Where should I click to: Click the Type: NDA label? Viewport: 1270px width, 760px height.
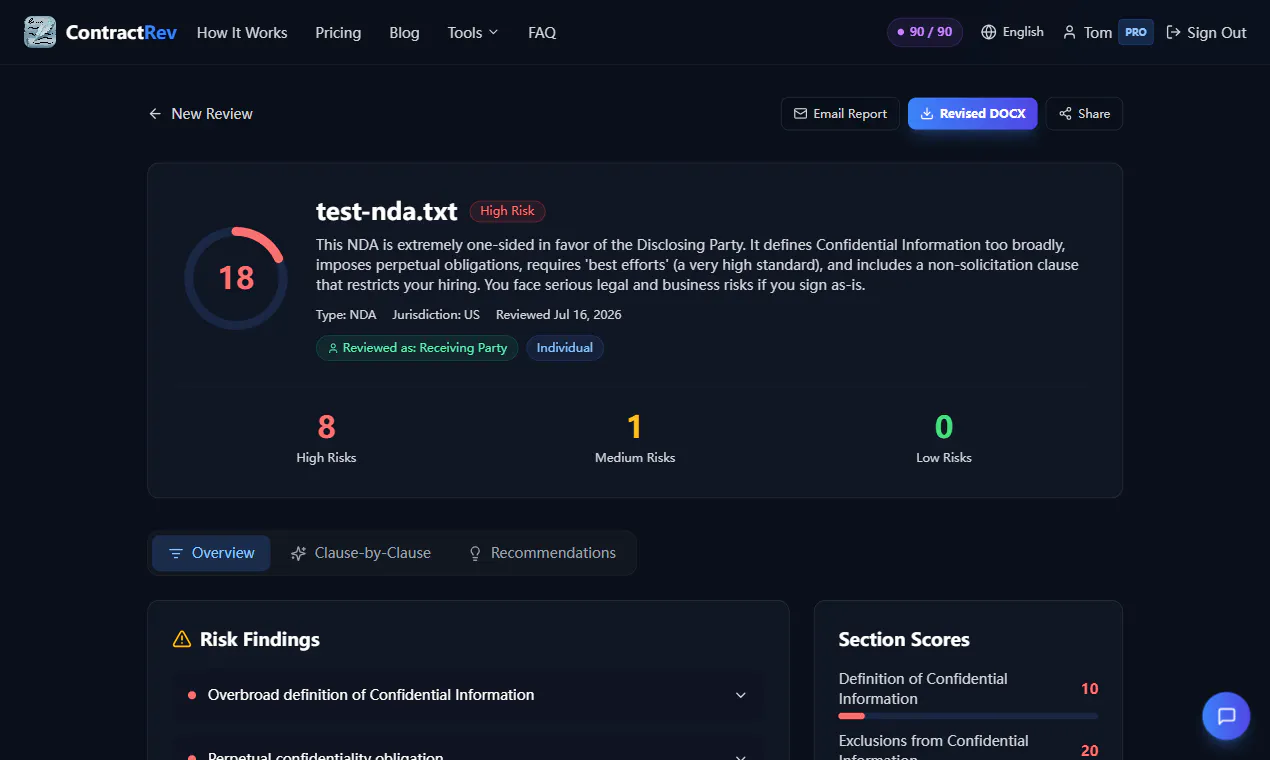coord(346,315)
